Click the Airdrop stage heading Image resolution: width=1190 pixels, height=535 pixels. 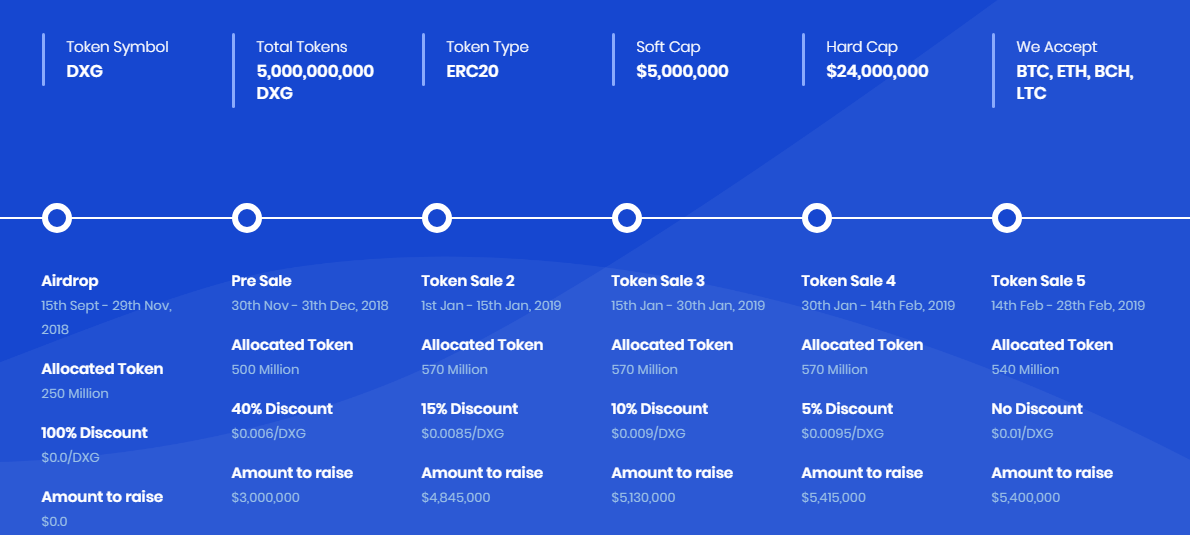point(70,281)
